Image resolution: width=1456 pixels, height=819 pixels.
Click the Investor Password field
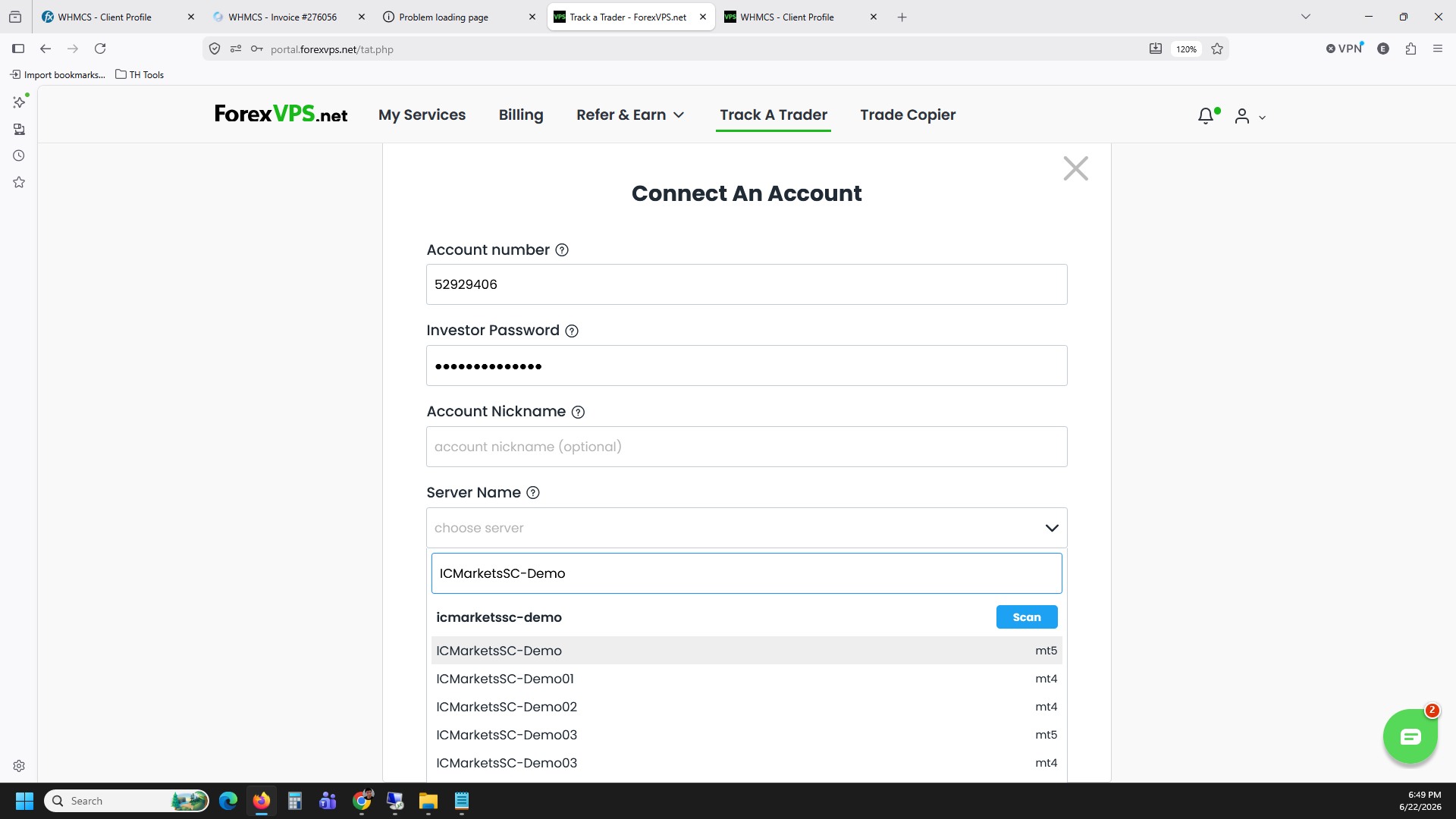[746, 366]
